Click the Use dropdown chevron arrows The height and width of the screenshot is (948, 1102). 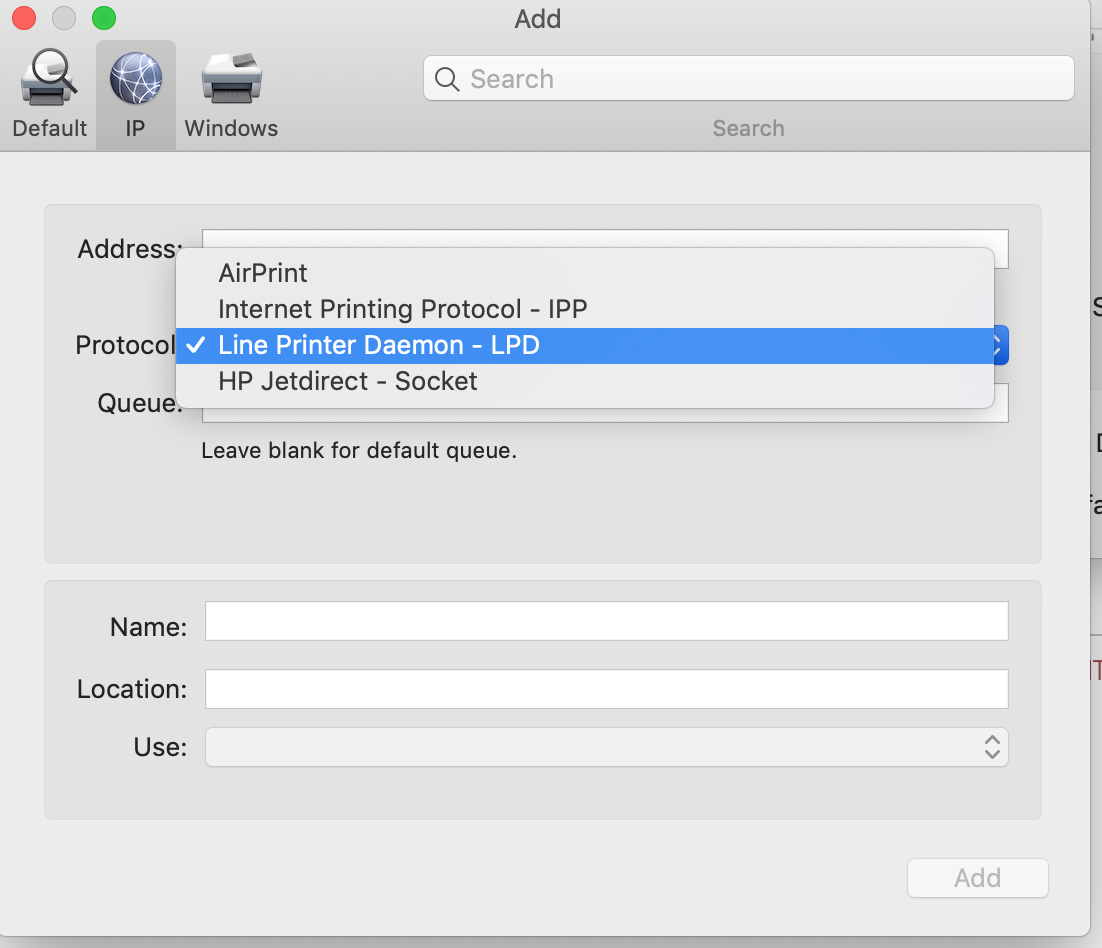pyautogui.click(x=992, y=747)
